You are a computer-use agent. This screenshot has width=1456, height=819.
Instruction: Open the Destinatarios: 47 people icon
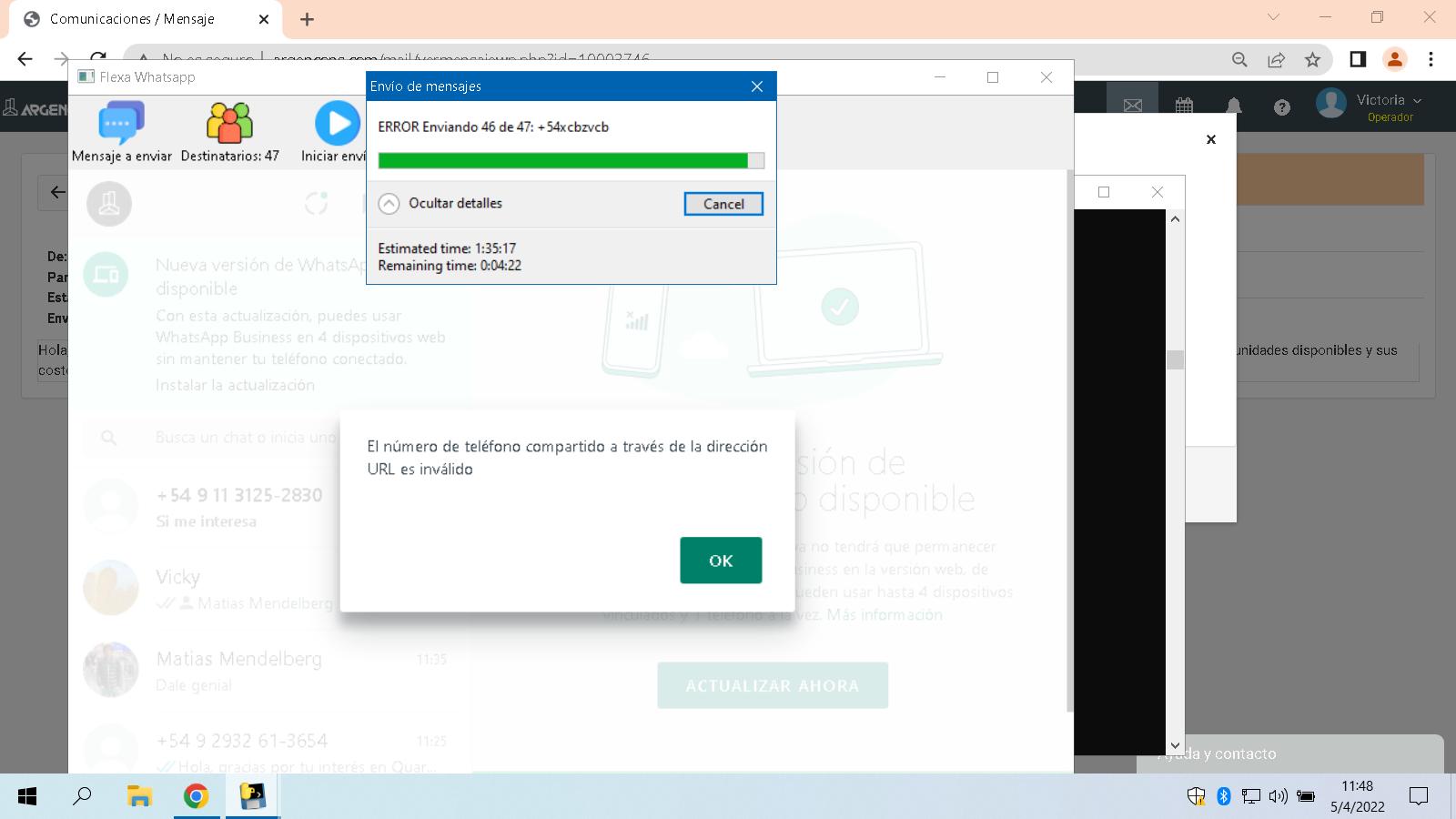[229, 123]
